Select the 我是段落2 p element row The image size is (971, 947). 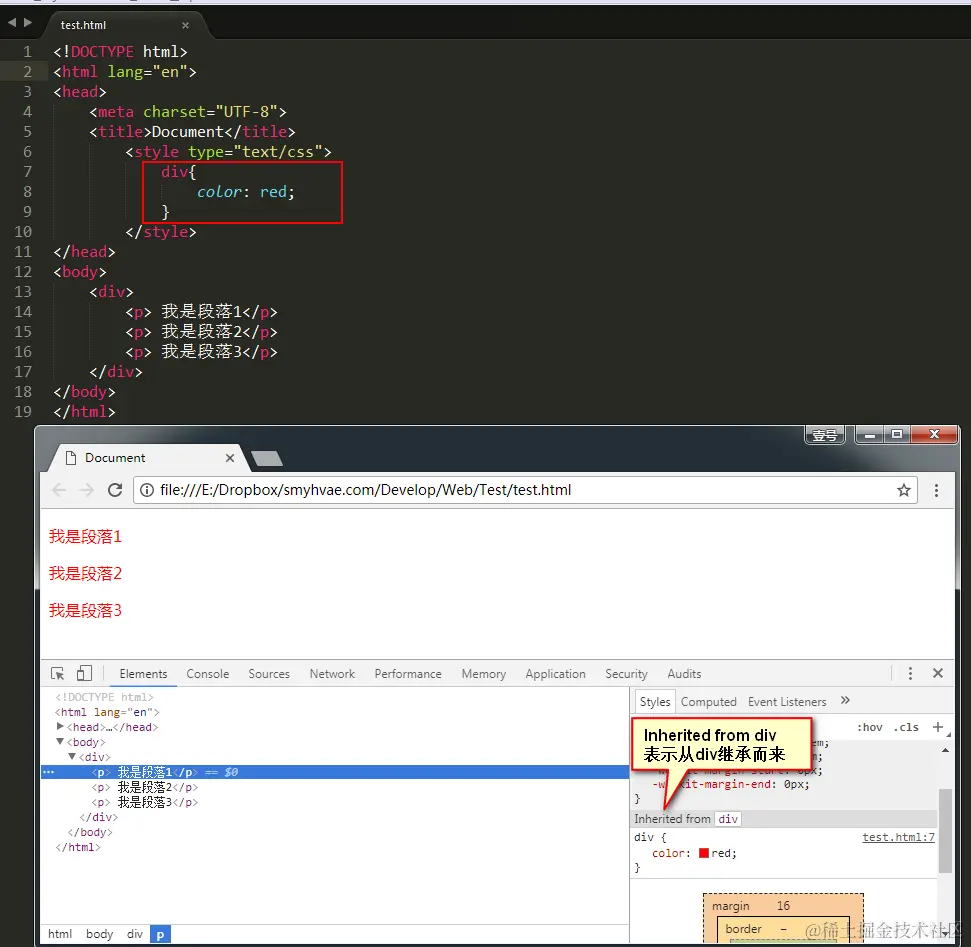(x=335, y=787)
